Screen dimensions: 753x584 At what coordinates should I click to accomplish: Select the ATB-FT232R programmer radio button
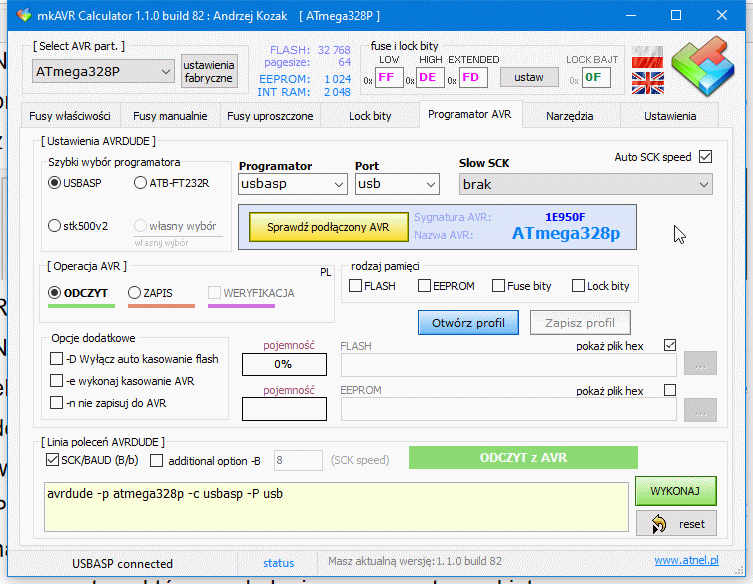[x=141, y=183]
